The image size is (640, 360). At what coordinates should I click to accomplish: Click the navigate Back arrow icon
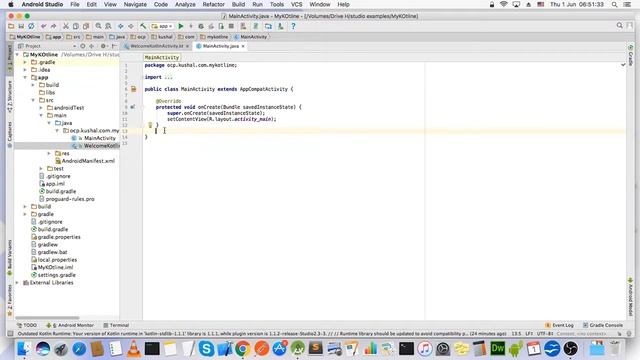click(121, 26)
